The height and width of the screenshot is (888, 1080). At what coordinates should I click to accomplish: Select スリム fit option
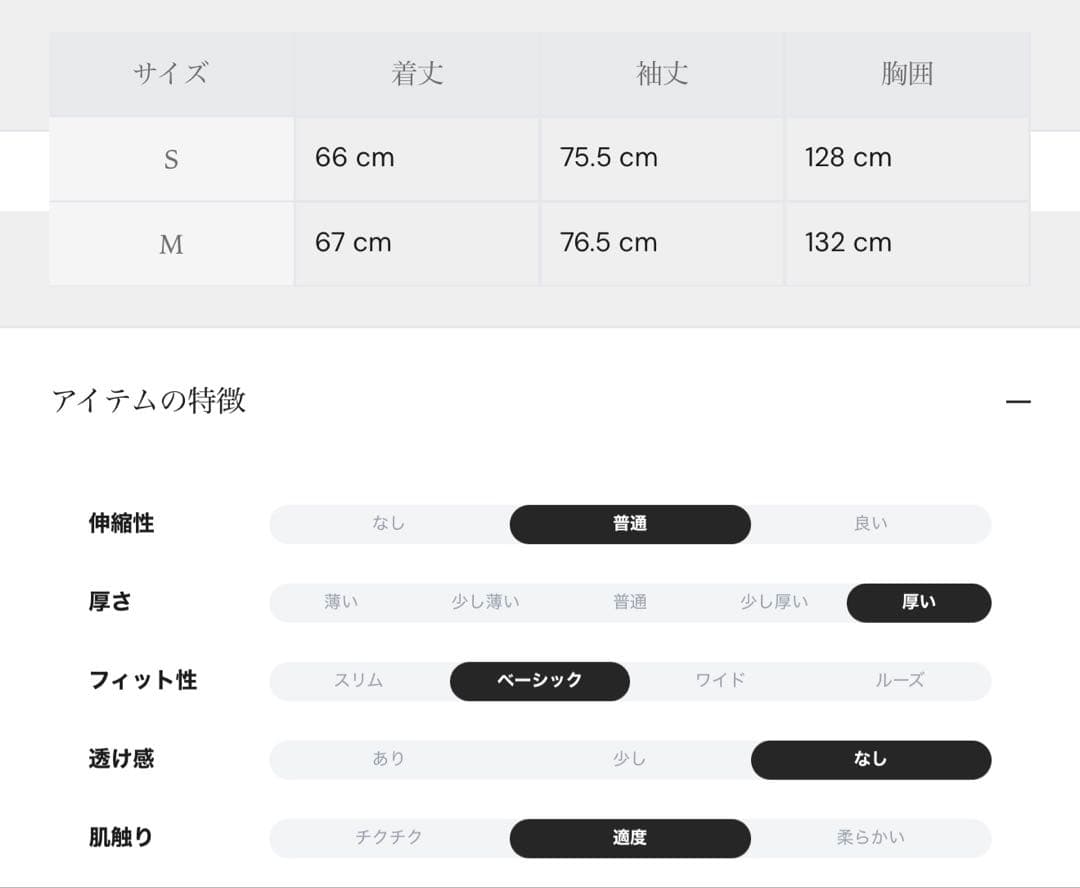[359, 681]
